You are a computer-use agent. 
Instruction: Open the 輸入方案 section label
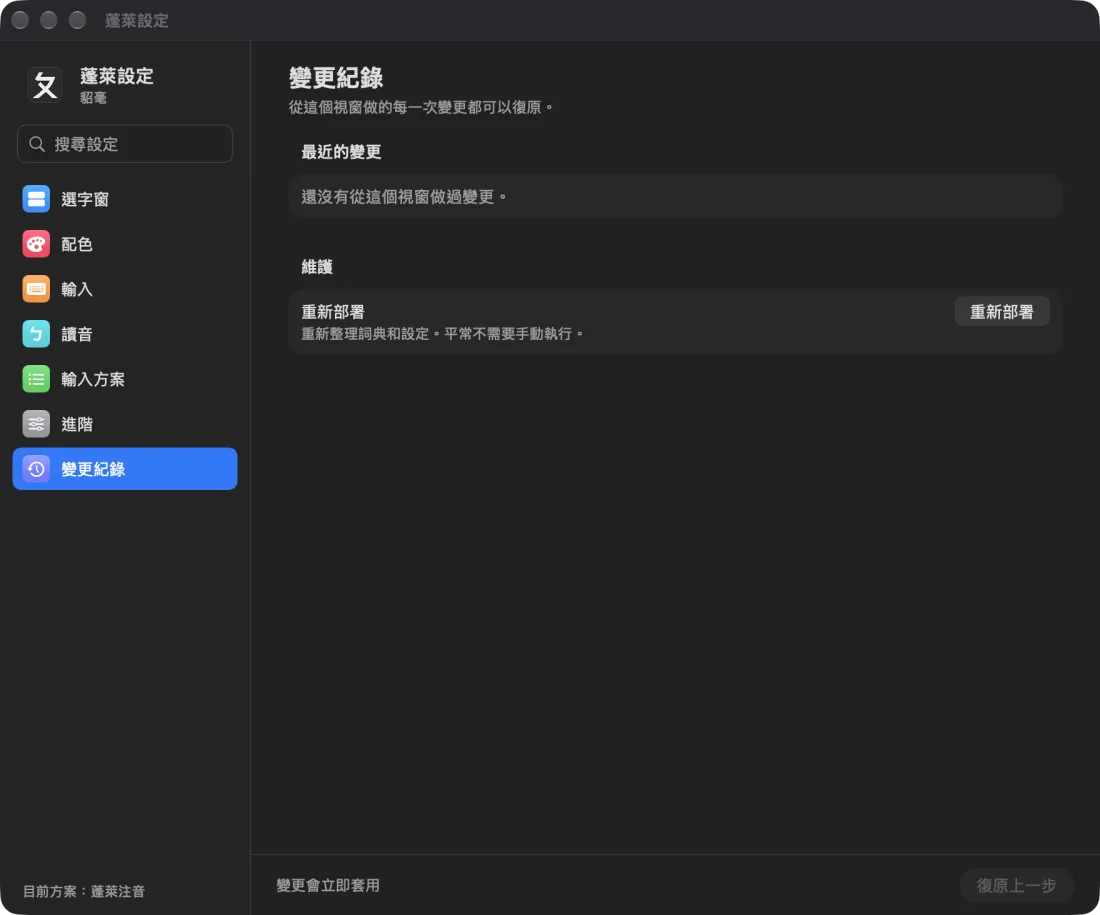pyautogui.click(x=93, y=379)
